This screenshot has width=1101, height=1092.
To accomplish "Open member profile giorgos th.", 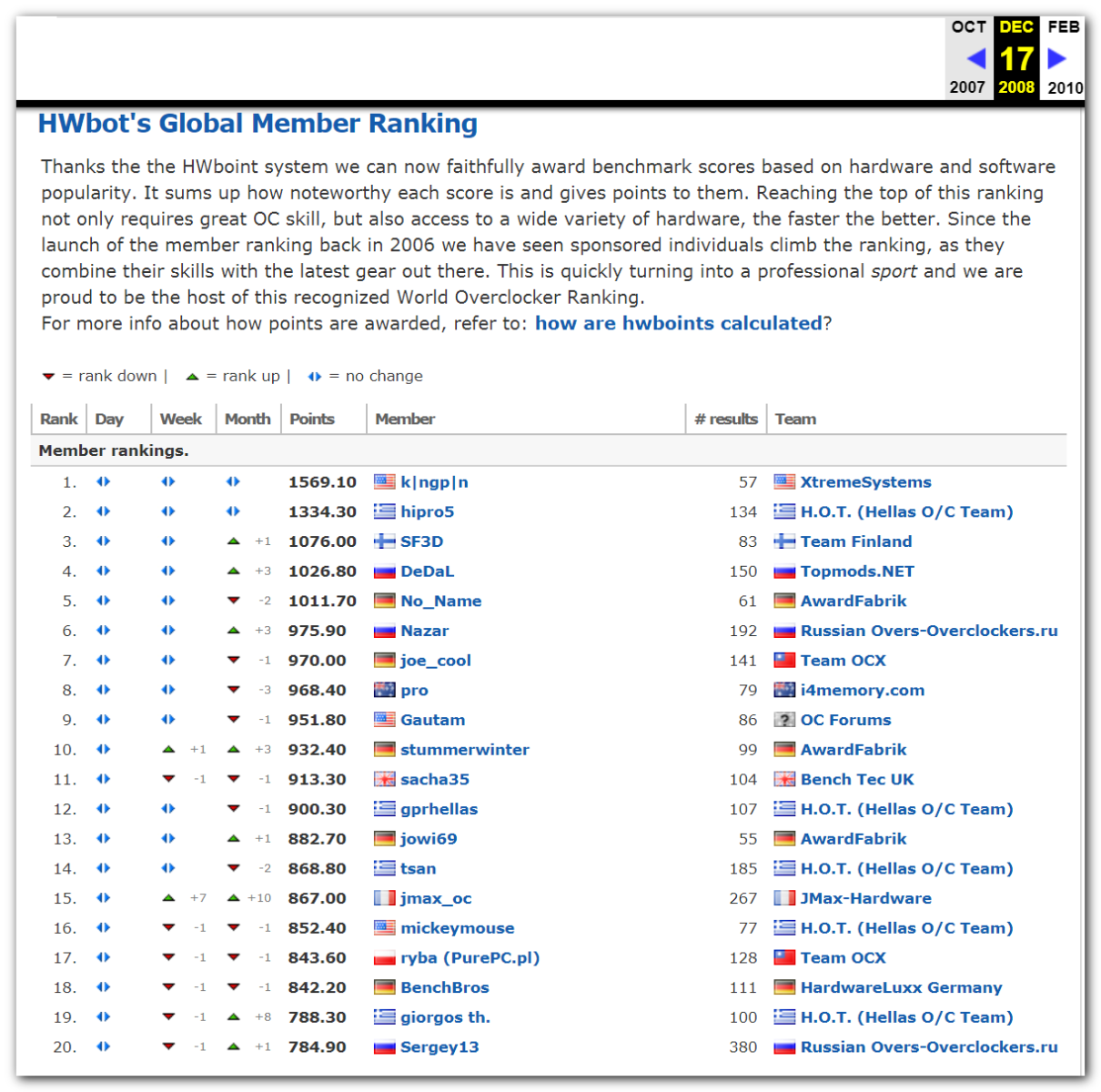I will tap(445, 1017).
